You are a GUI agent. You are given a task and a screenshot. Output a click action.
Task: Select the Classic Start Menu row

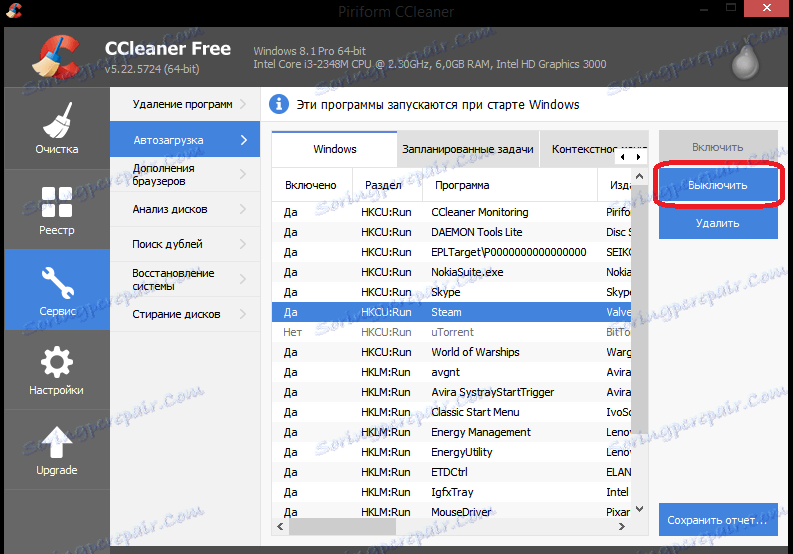tap(452, 412)
